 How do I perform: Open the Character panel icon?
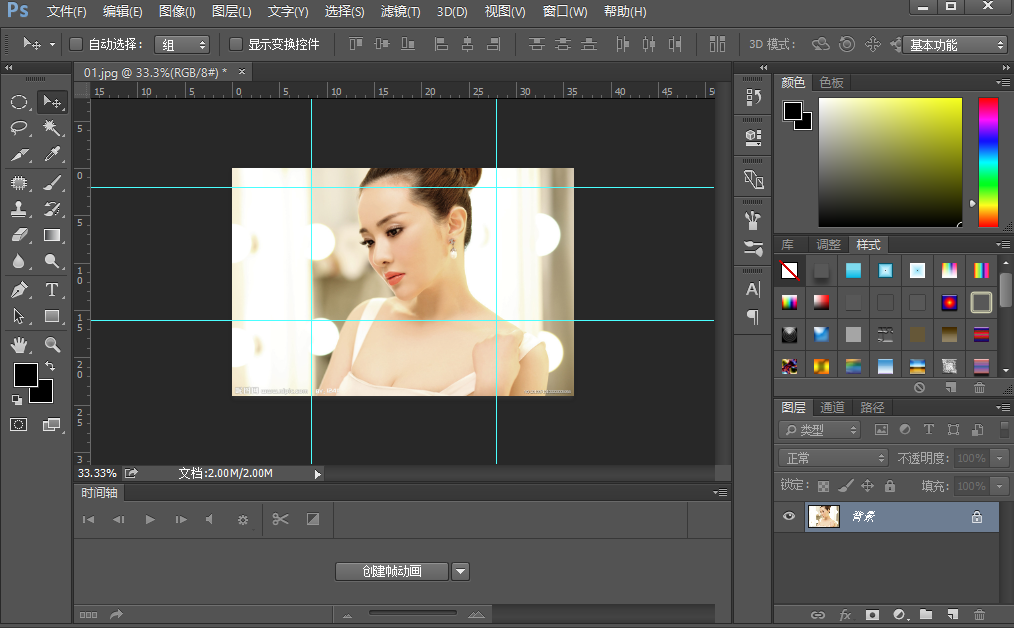pos(753,289)
